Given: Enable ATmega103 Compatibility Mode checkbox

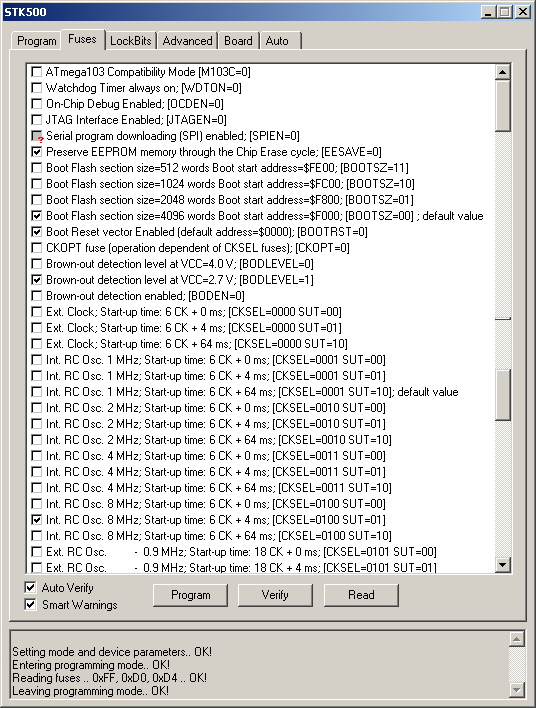Looking at the screenshot, I should pyautogui.click(x=36, y=72).
